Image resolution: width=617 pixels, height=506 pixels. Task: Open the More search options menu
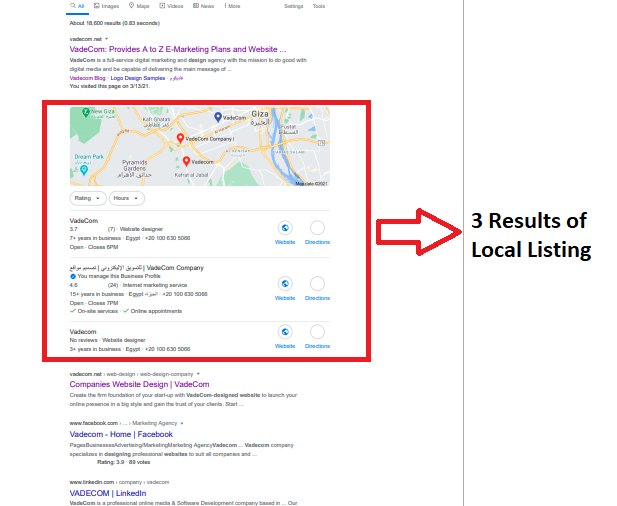pyautogui.click(x=232, y=6)
